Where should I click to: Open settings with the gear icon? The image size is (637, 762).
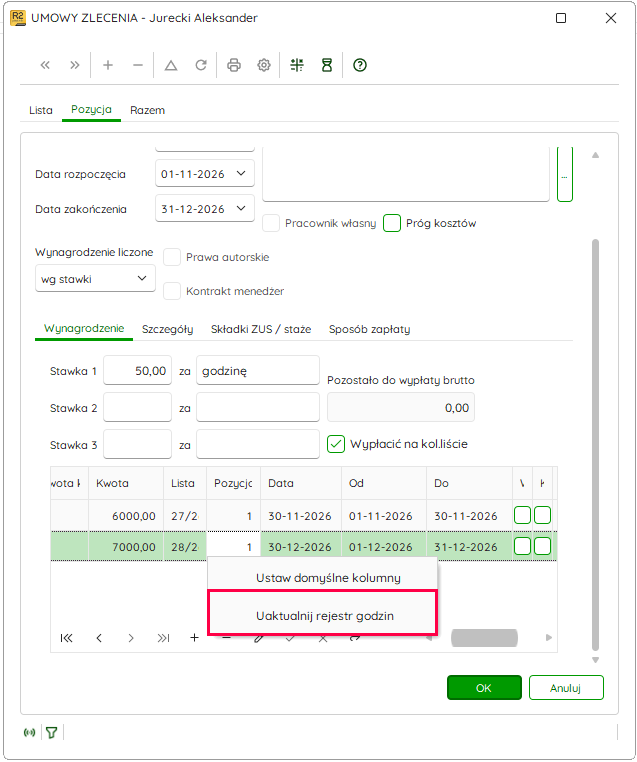click(264, 65)
